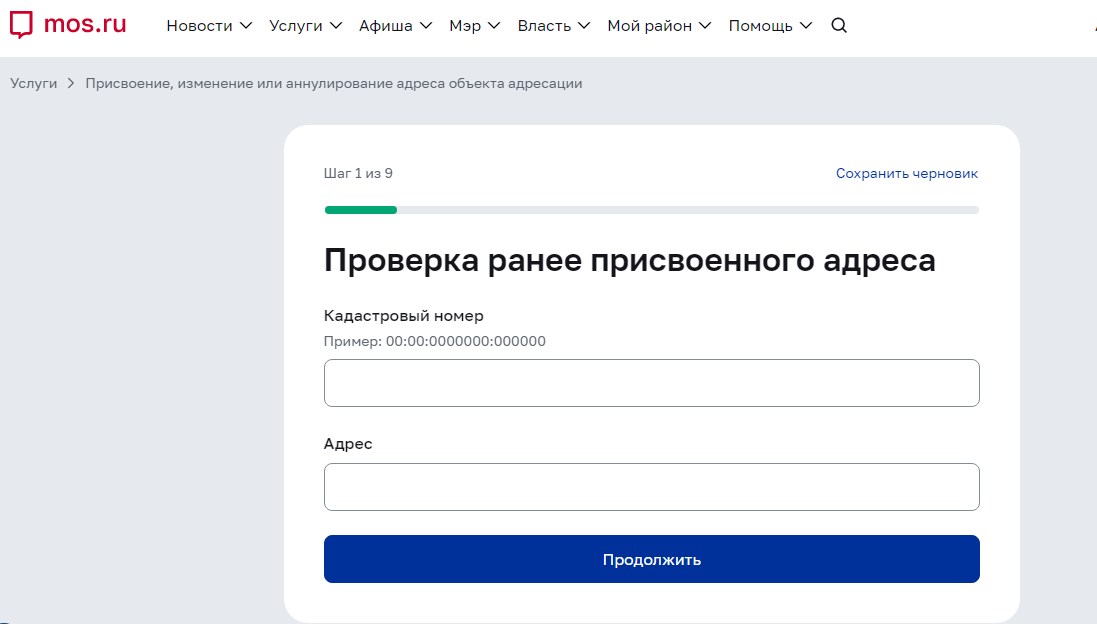1097x624 pixels.
Task: Click Сохранить черновик link
Action: coord(907,173)
